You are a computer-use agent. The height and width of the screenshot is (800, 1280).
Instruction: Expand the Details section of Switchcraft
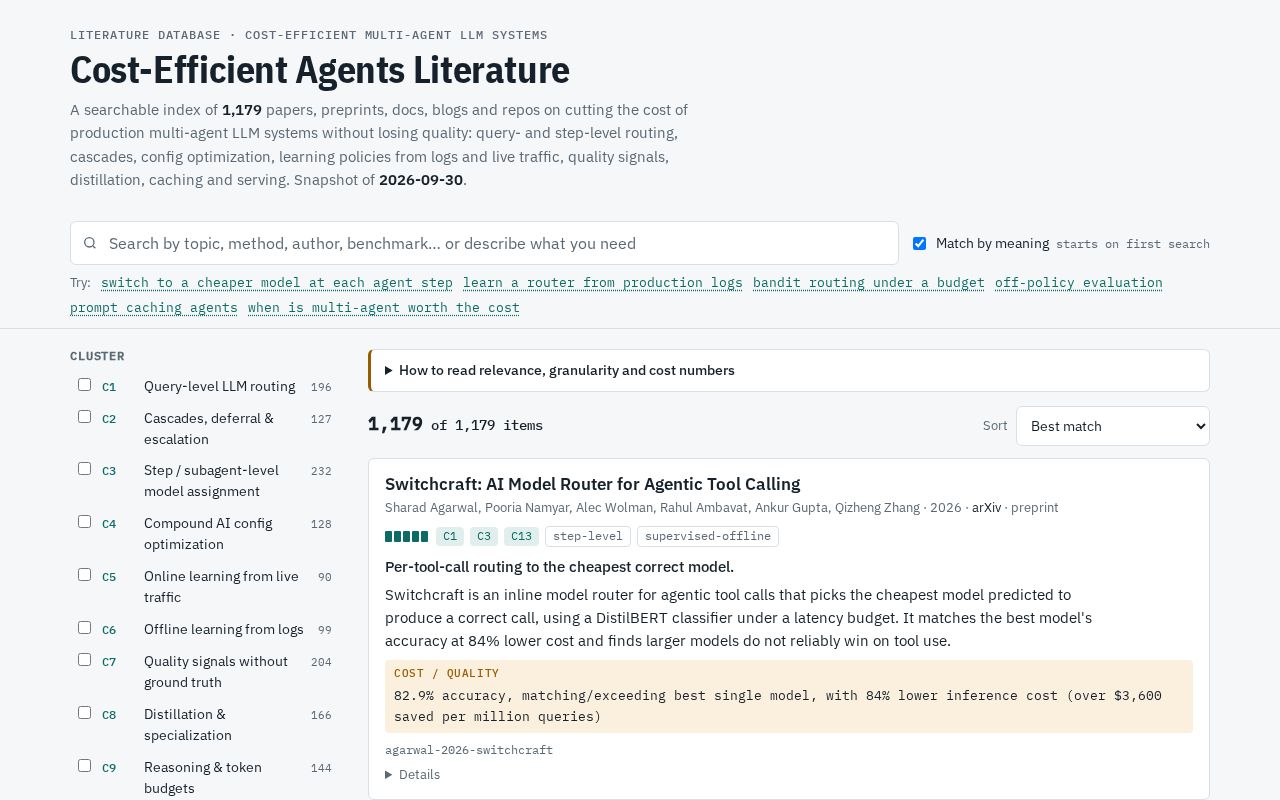[412, 774]
